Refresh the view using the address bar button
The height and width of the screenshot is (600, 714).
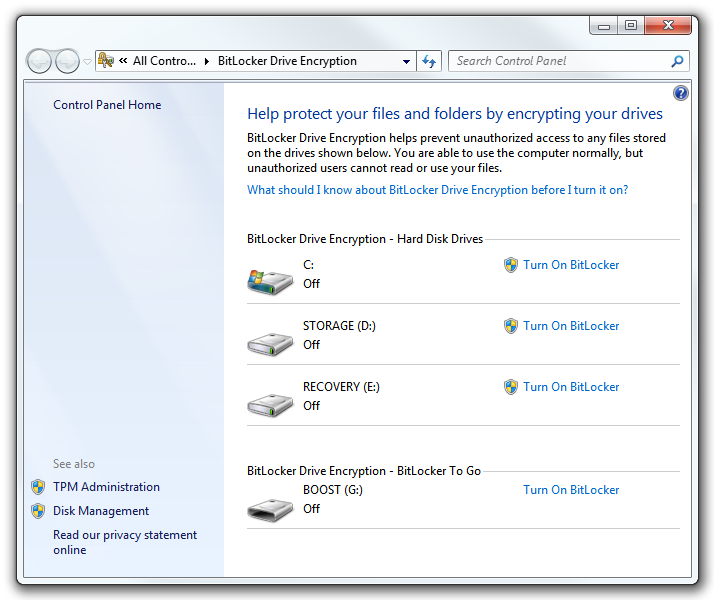point(429,61)
